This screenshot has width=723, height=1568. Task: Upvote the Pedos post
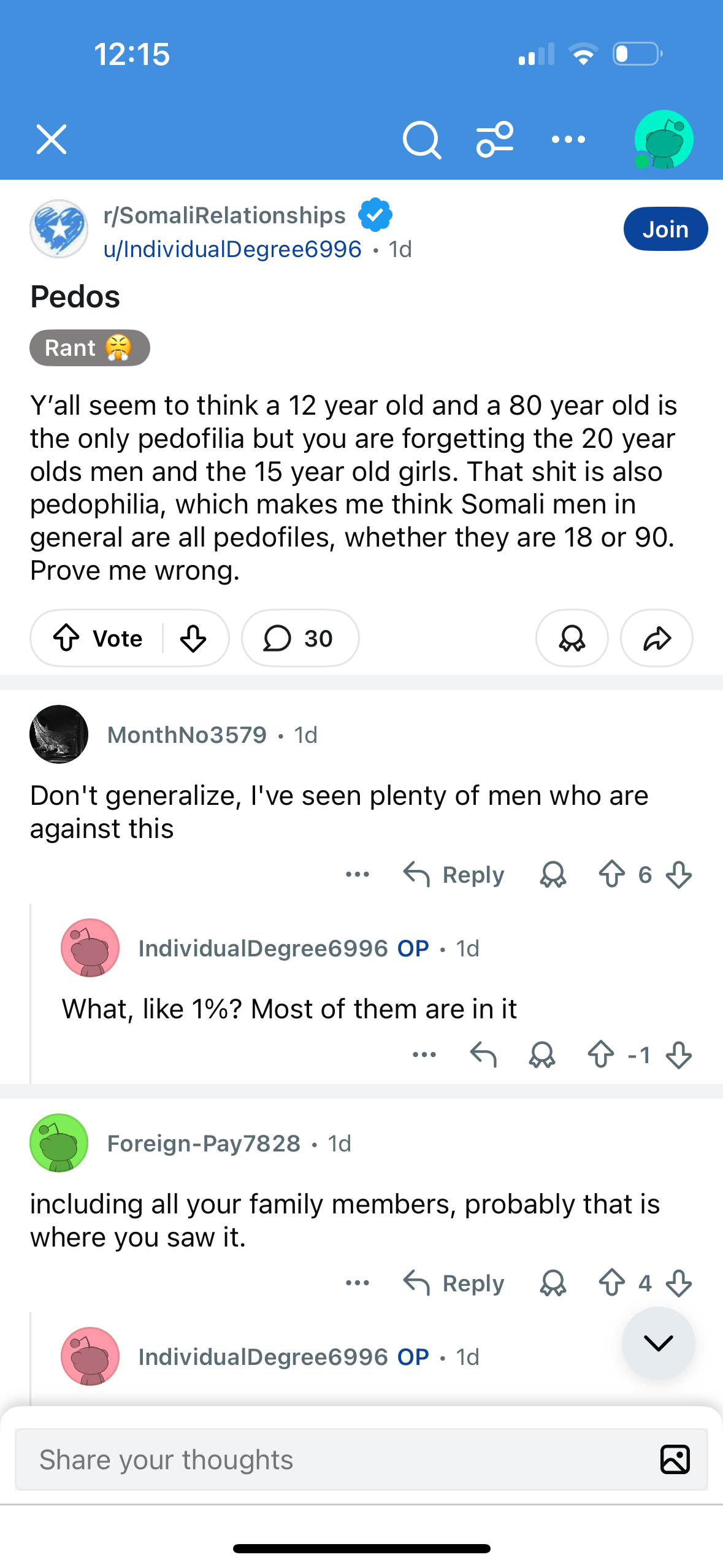tap(66, 638)
